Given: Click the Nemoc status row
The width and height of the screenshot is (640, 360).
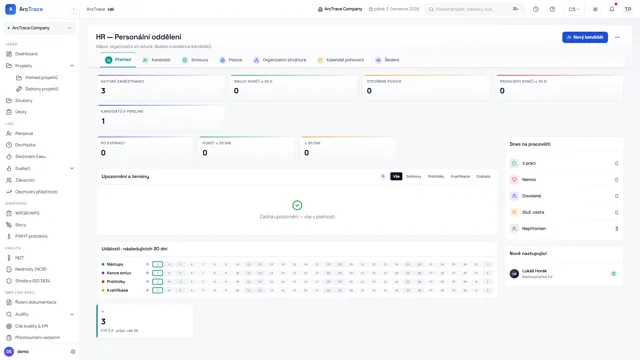Looking at the screenshot, I should pyautogui.click(x=564, y=180).
